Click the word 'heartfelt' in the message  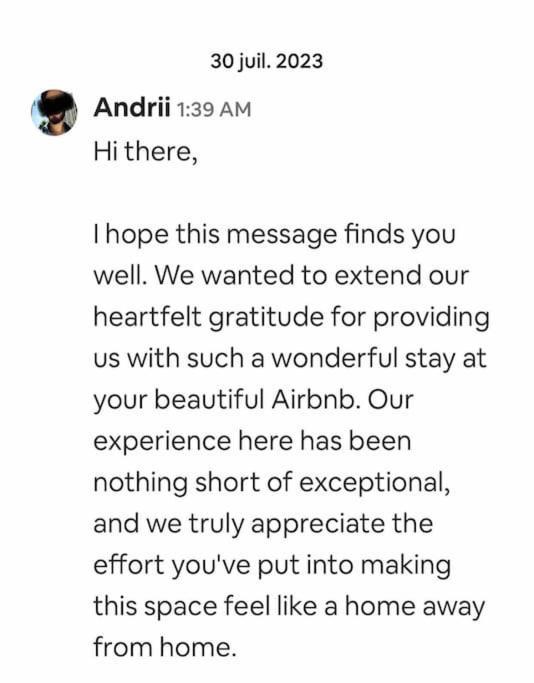pyautogui.click(x=148, y=317)
